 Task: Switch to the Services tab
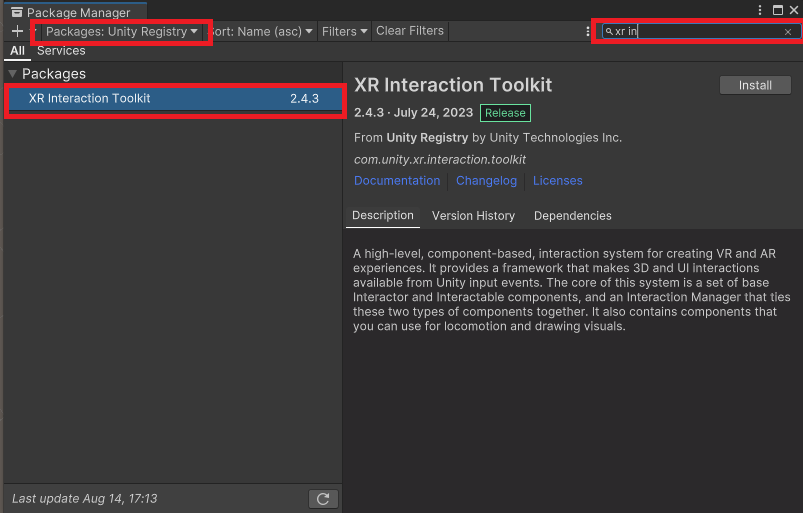(x=61, y=51)
